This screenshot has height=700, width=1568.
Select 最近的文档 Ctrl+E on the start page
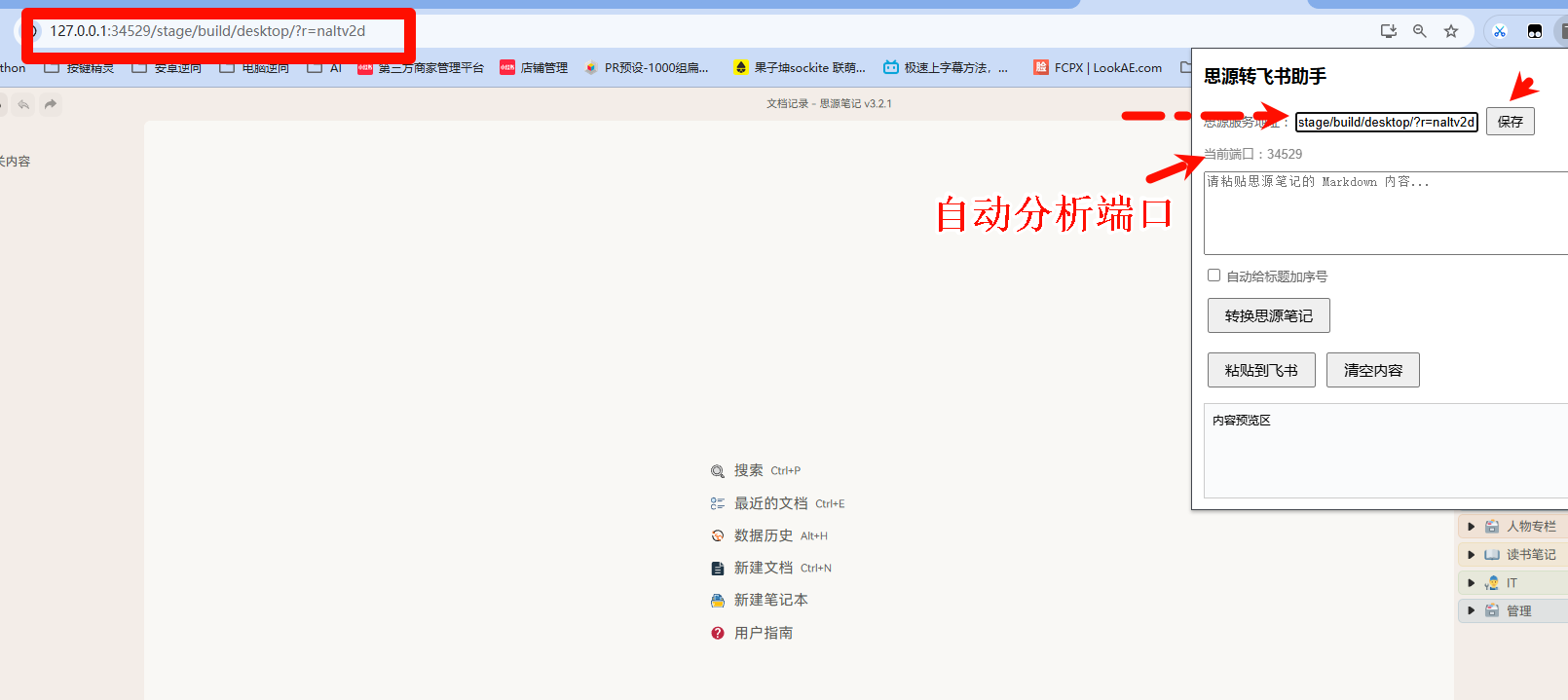point(778,504)
